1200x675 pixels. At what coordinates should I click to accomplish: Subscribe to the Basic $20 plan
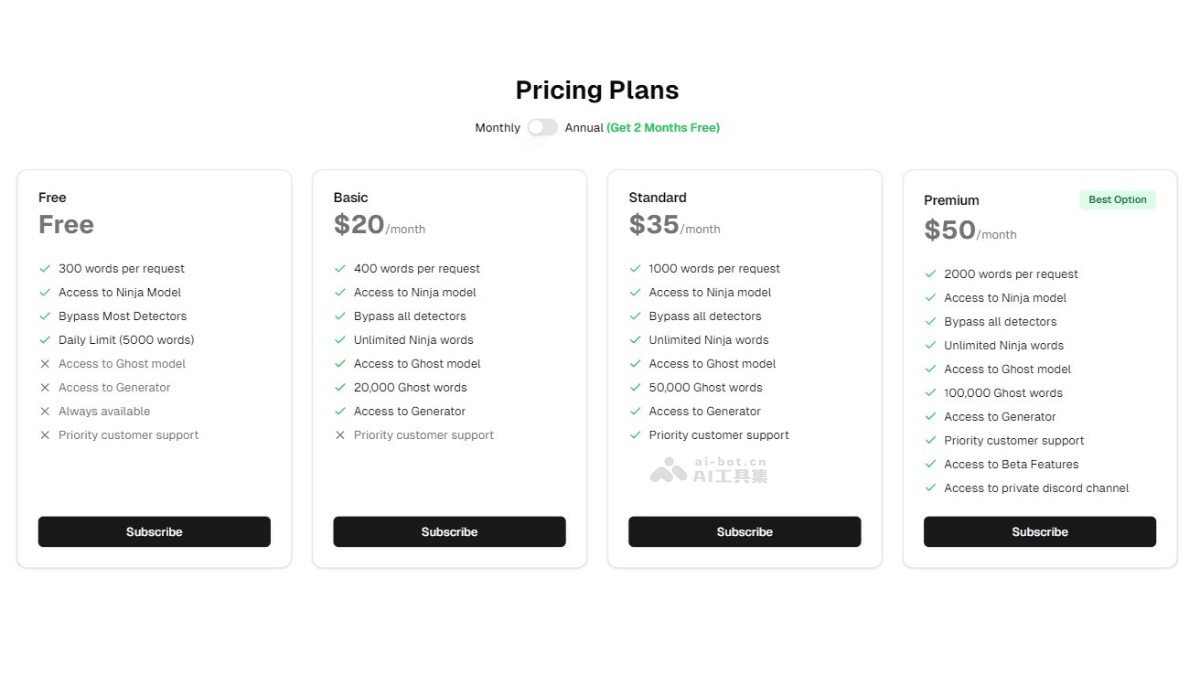click(x=449, y=532)
